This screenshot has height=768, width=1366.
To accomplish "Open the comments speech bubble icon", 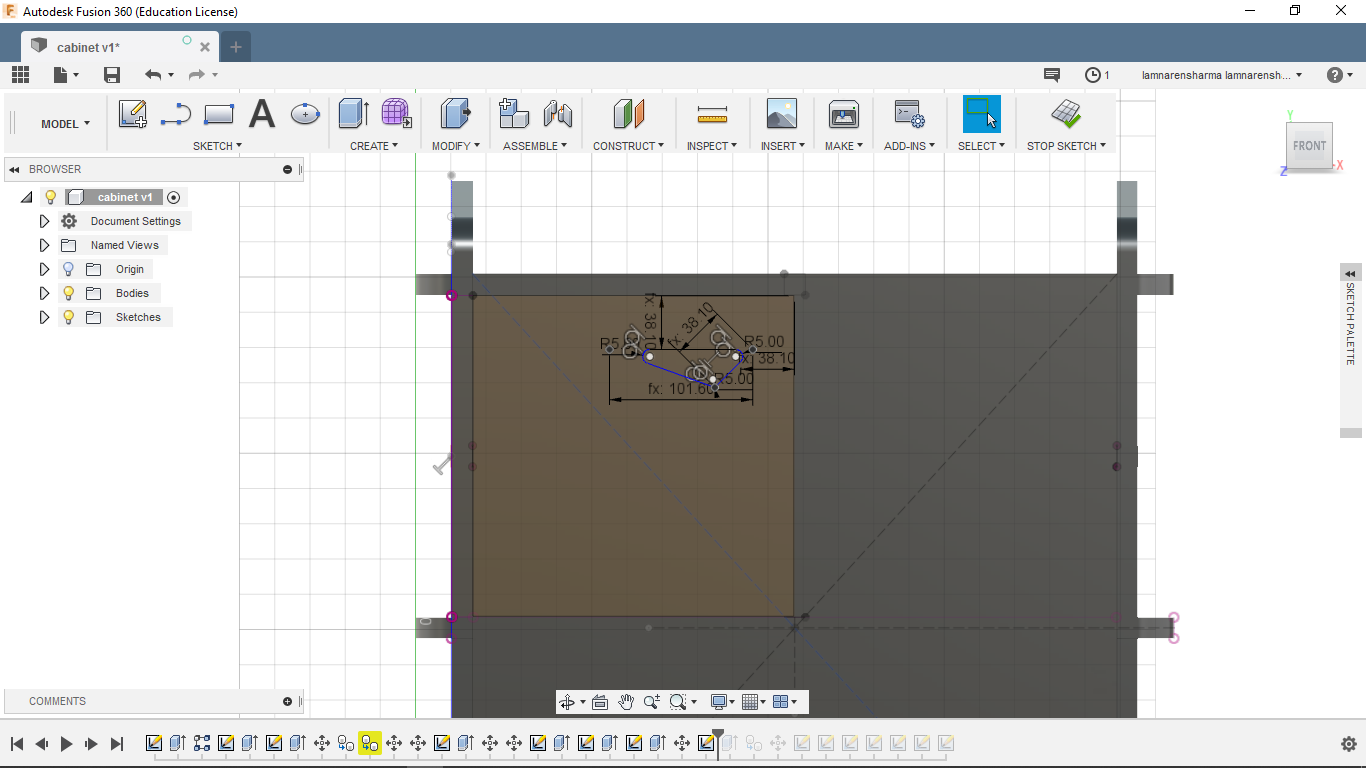I will [x=1051, y=75].
